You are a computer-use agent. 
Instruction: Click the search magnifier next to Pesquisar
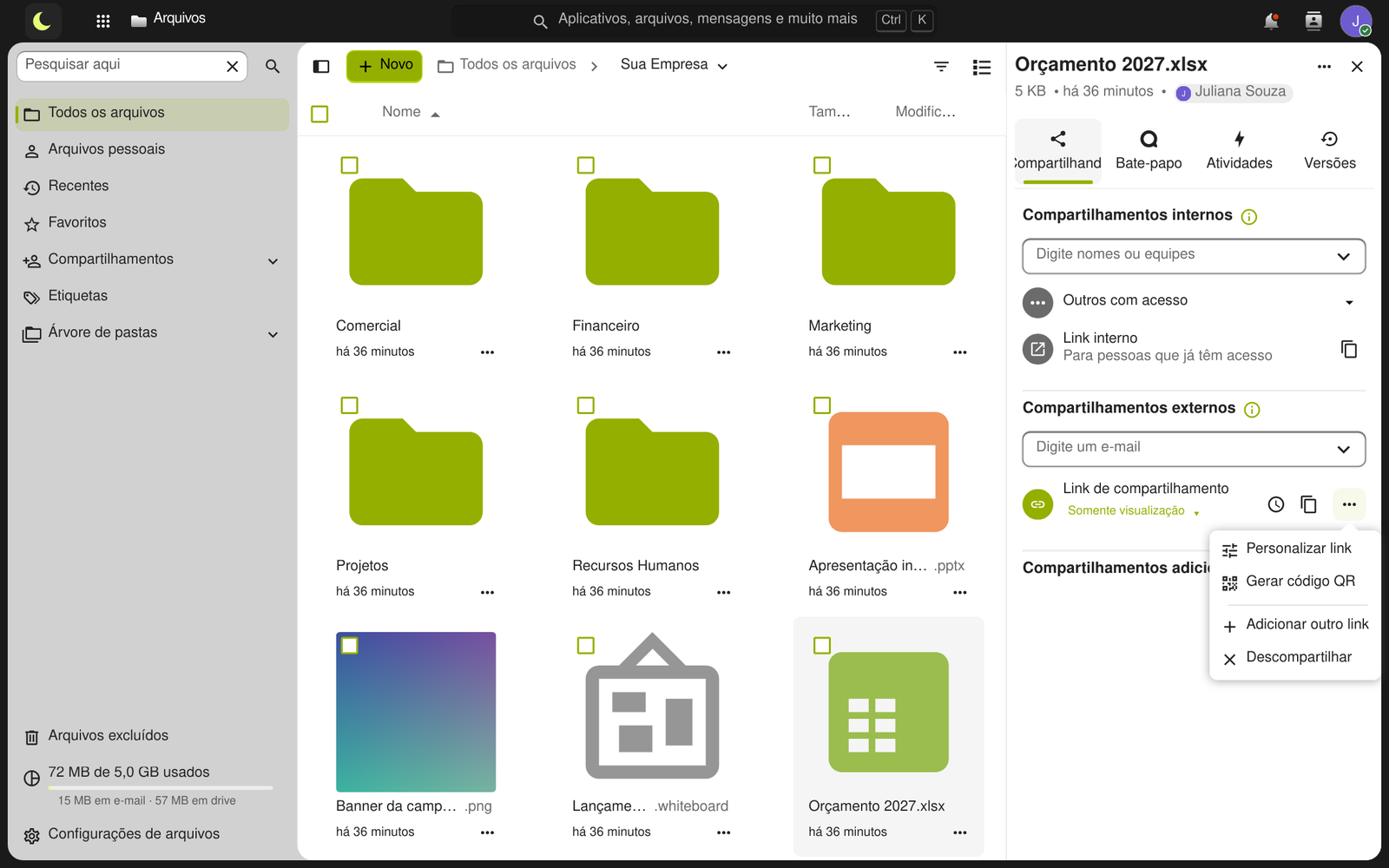pos(273,66)
